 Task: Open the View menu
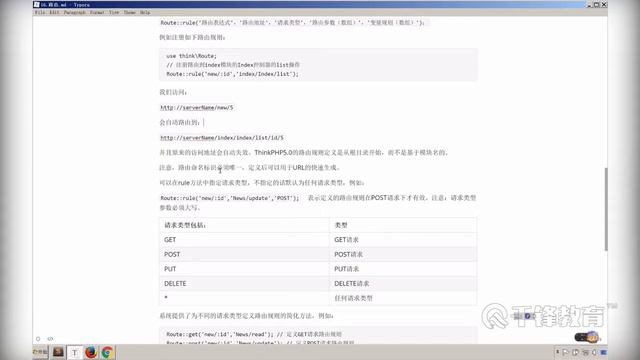click(x=114, y=13)
